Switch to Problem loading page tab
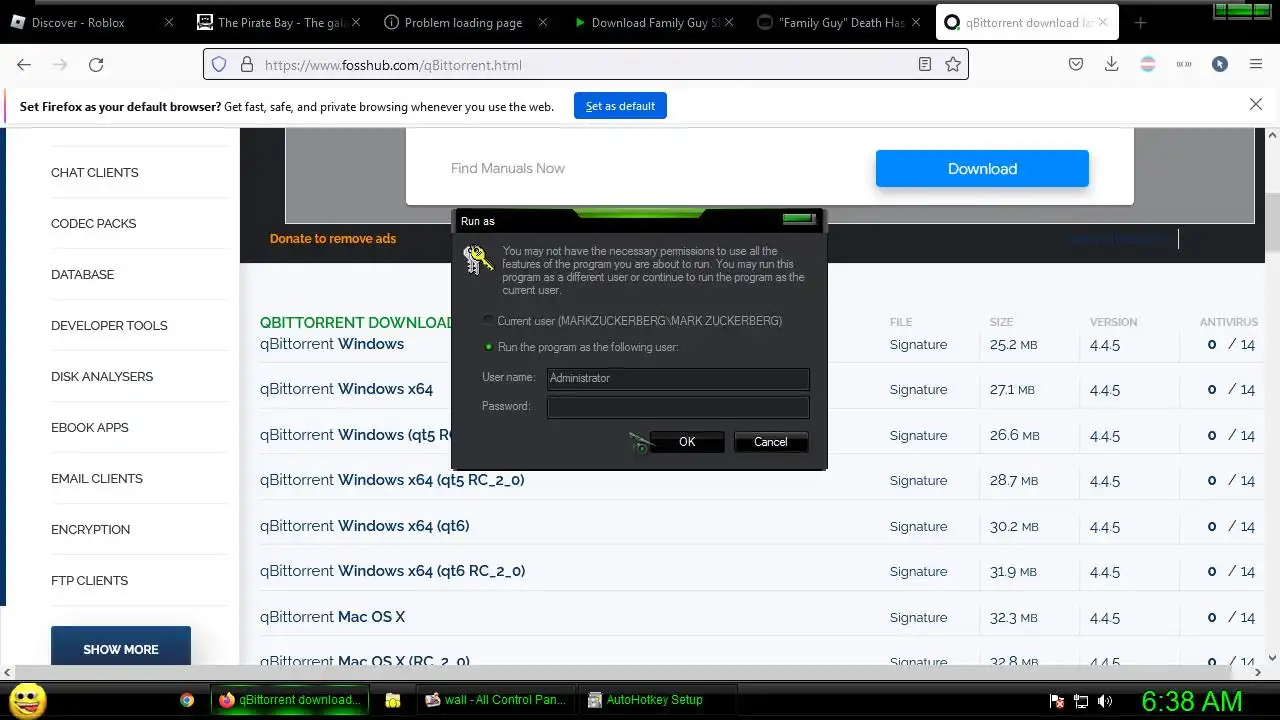Screen dimensions: 1280x720 pyautogui.click(x=464, y=22)
